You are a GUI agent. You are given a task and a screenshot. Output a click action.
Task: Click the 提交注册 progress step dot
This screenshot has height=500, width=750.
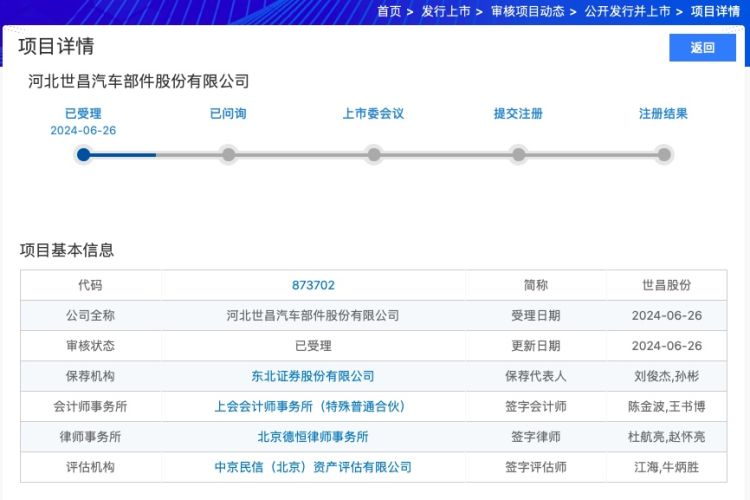click(x=518, y=154)
